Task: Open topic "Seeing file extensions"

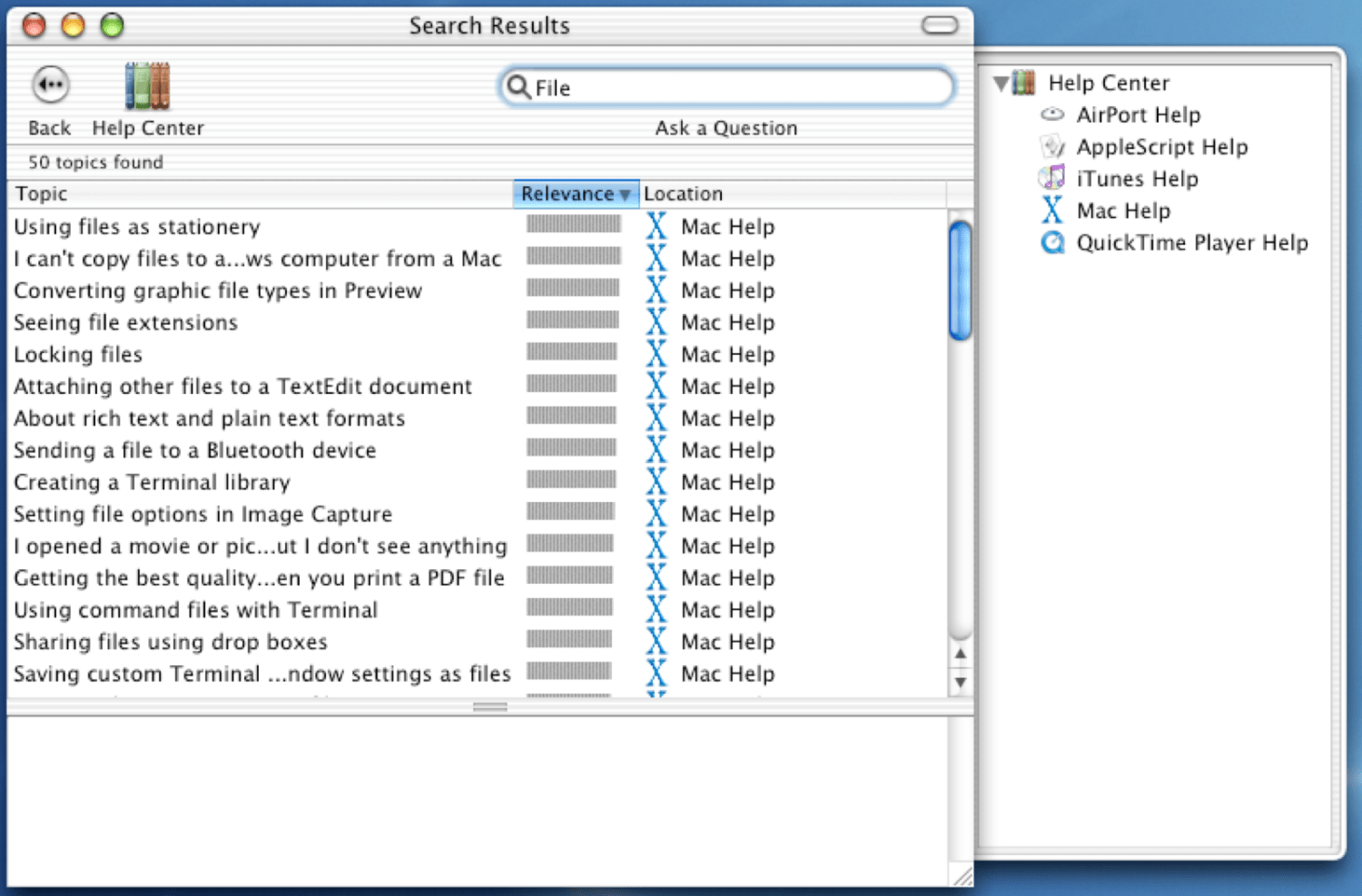Action: pyautogui.click(x=126, y=323)
